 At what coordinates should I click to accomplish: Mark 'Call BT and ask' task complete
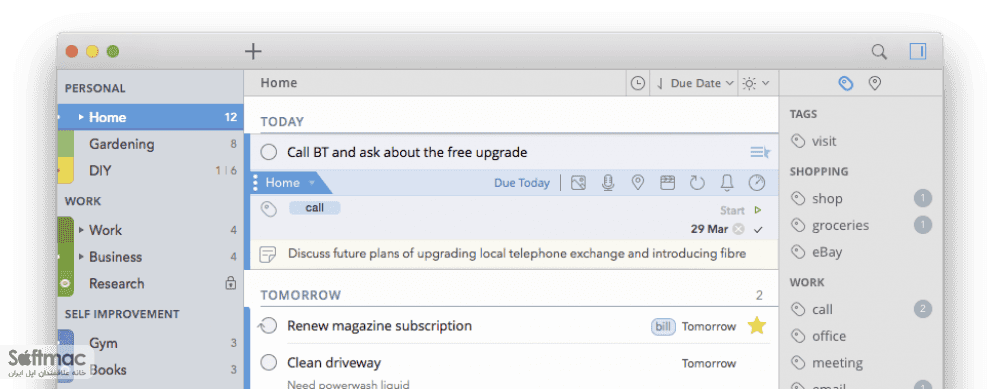point(269,152)
